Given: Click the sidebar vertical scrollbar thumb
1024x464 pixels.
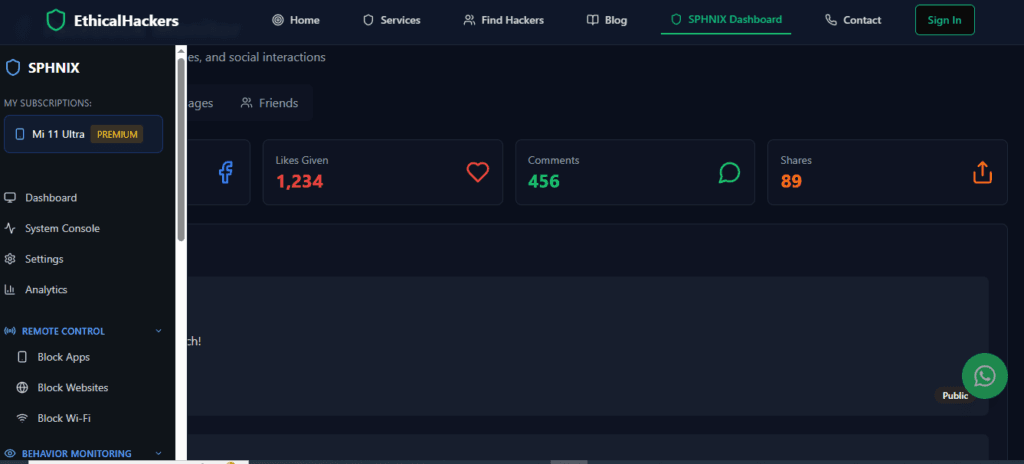Looking at the screenshot, I should (181, 152).
